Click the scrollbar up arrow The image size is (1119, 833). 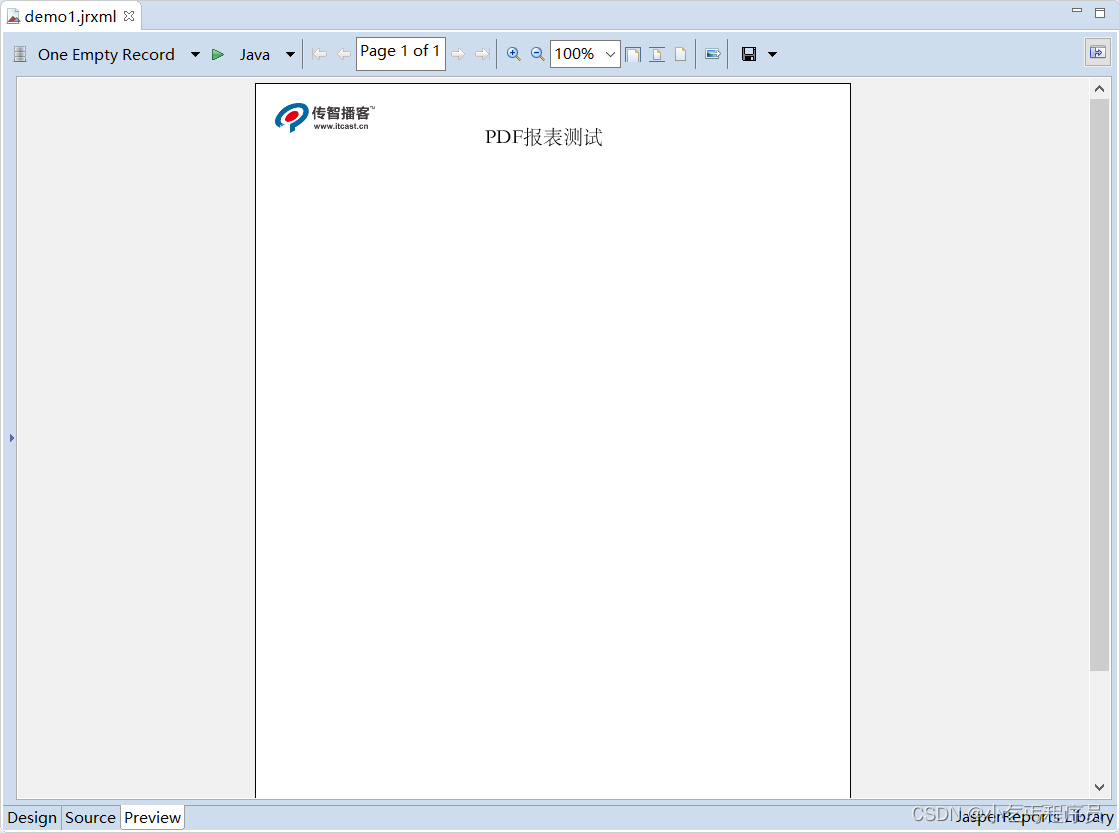1099,89
